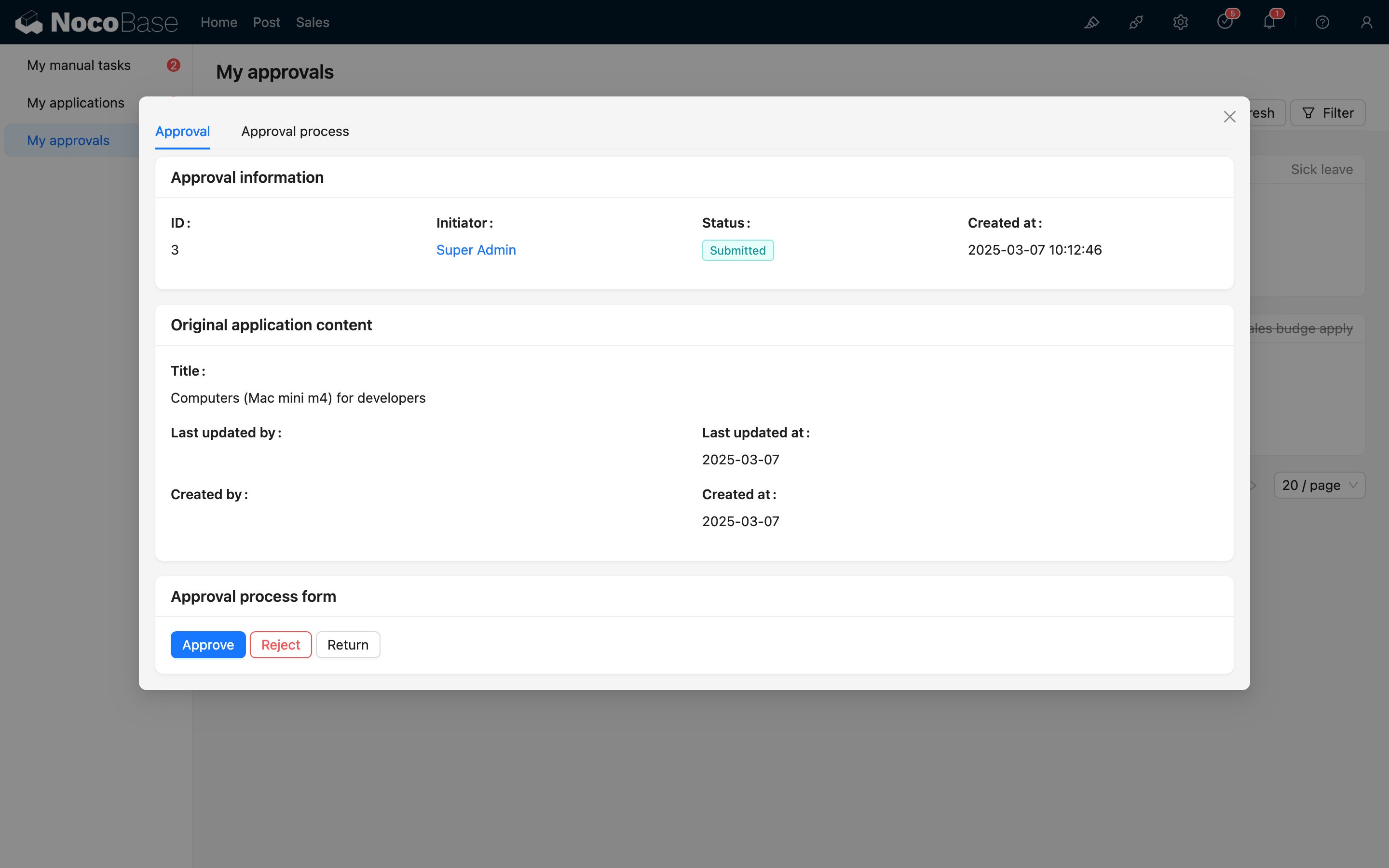Click the Return button
The width and height of the screenshot is (1389, 868).
tap(347, 645)
